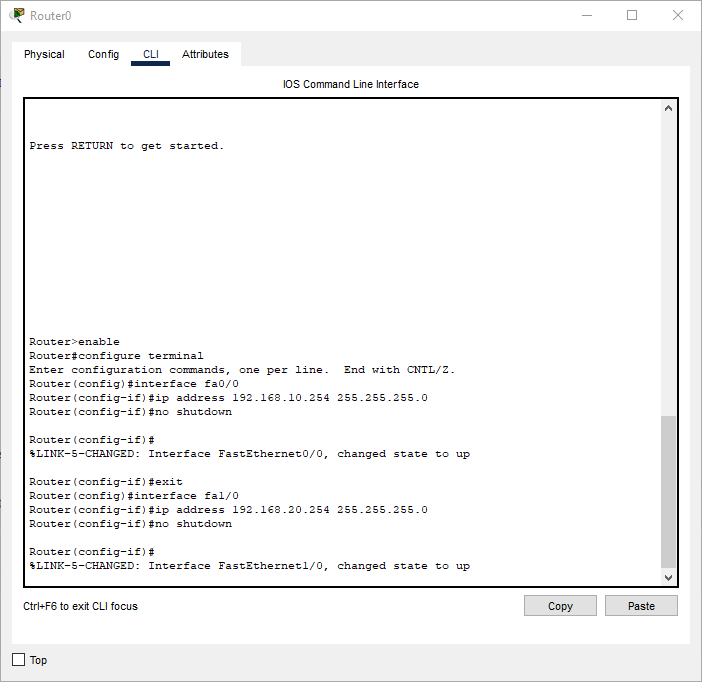Click the last Router(config-if)# prompt line
This screenshot has width=702, height=682.
[92, 552]
